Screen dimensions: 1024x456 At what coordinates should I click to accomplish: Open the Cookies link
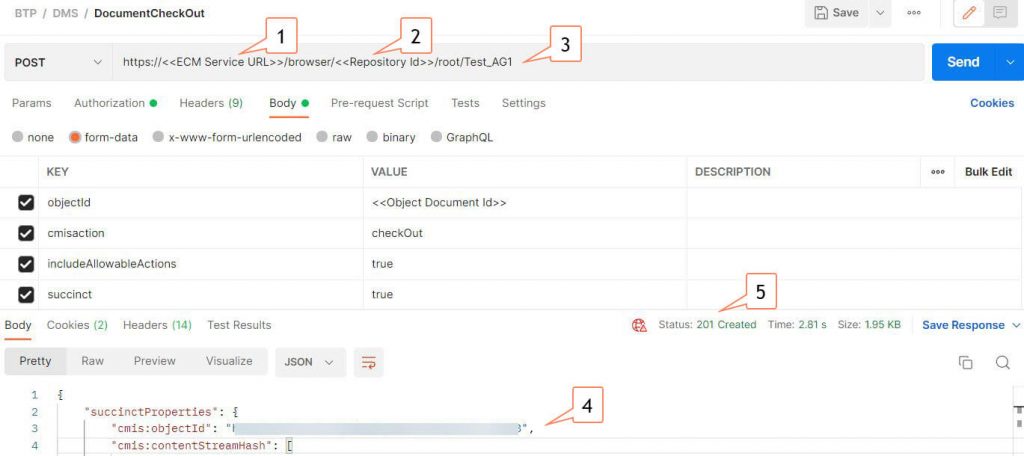(x=991, y=103)
